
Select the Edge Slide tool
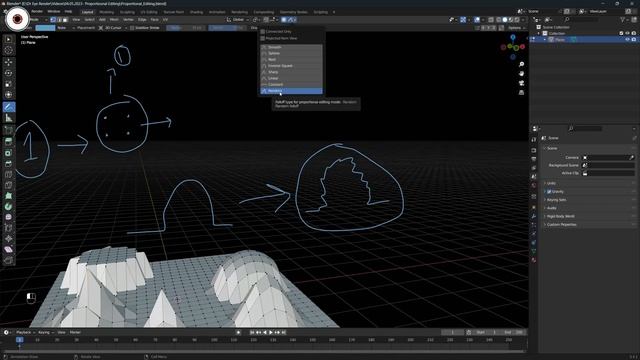9,228
